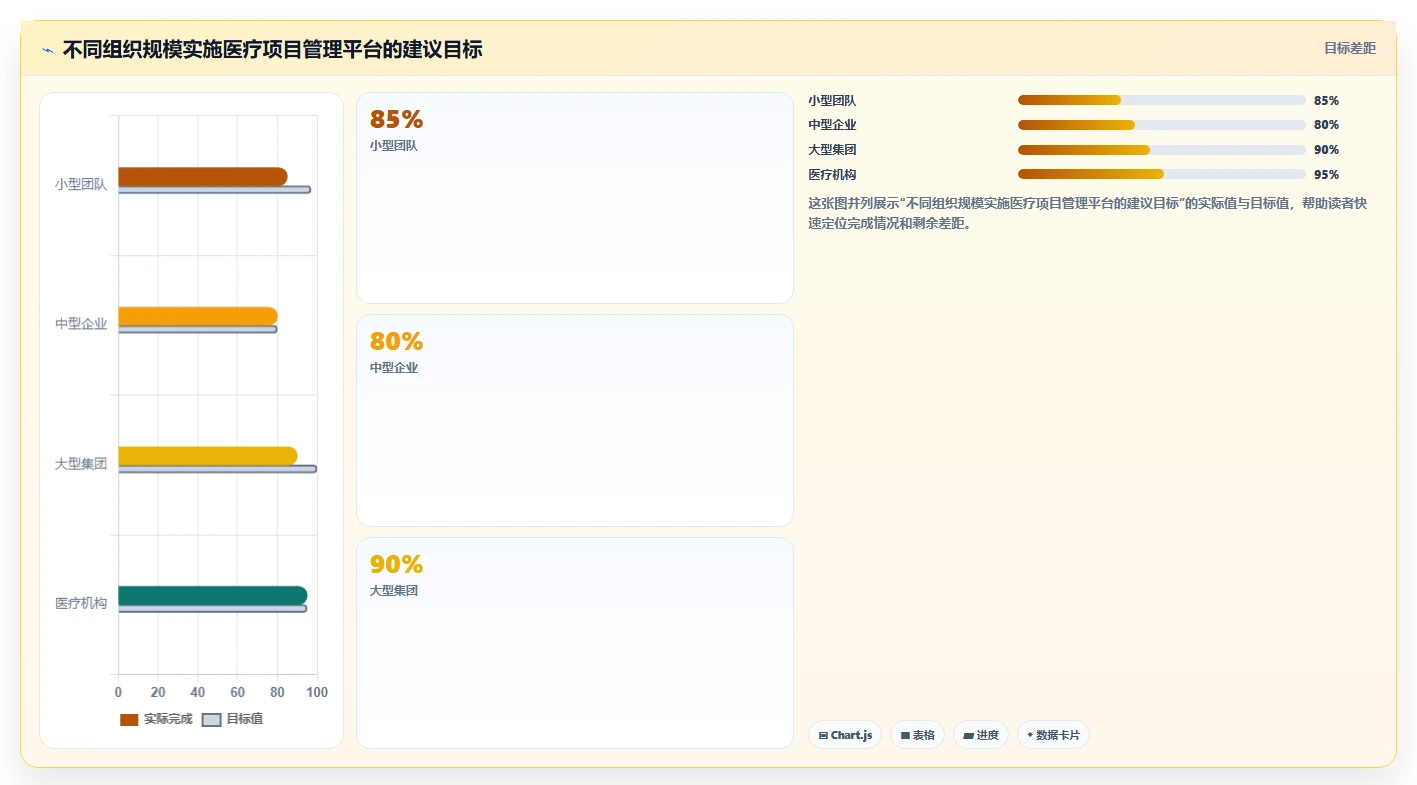Click the 80% value in progress list

tap(1326, 125)
